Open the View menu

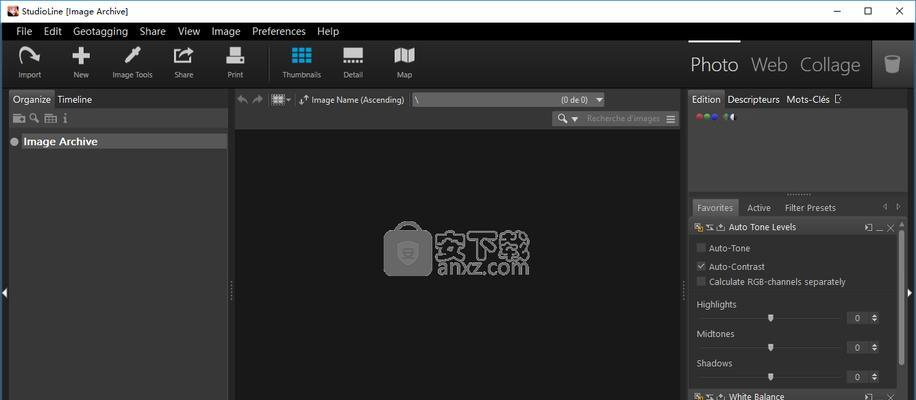(189, 32)
